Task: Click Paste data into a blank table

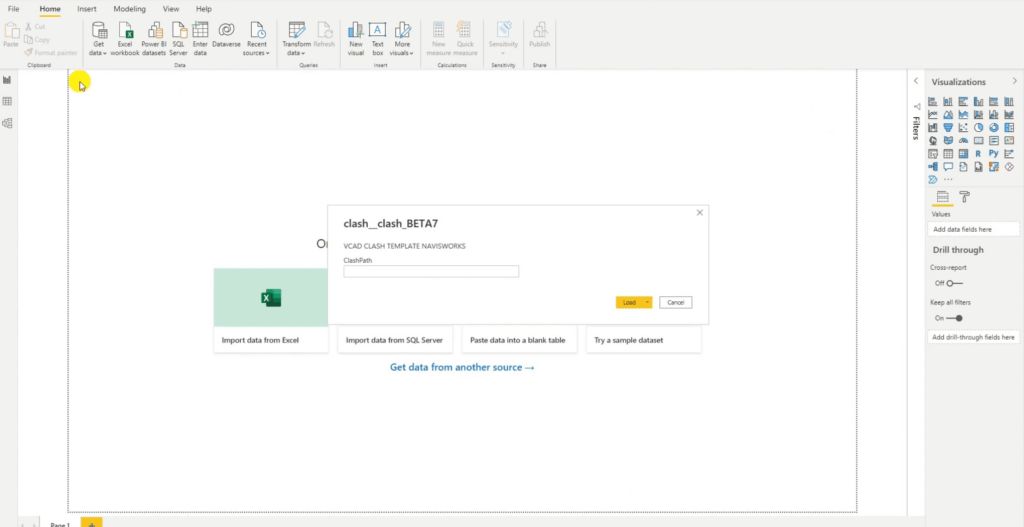Action: point(519,340)
